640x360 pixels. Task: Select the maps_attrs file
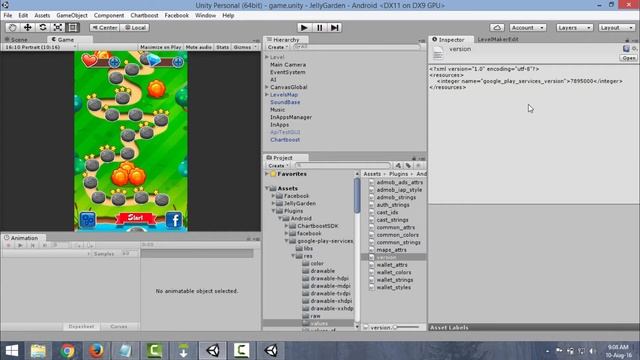(391, 250)
